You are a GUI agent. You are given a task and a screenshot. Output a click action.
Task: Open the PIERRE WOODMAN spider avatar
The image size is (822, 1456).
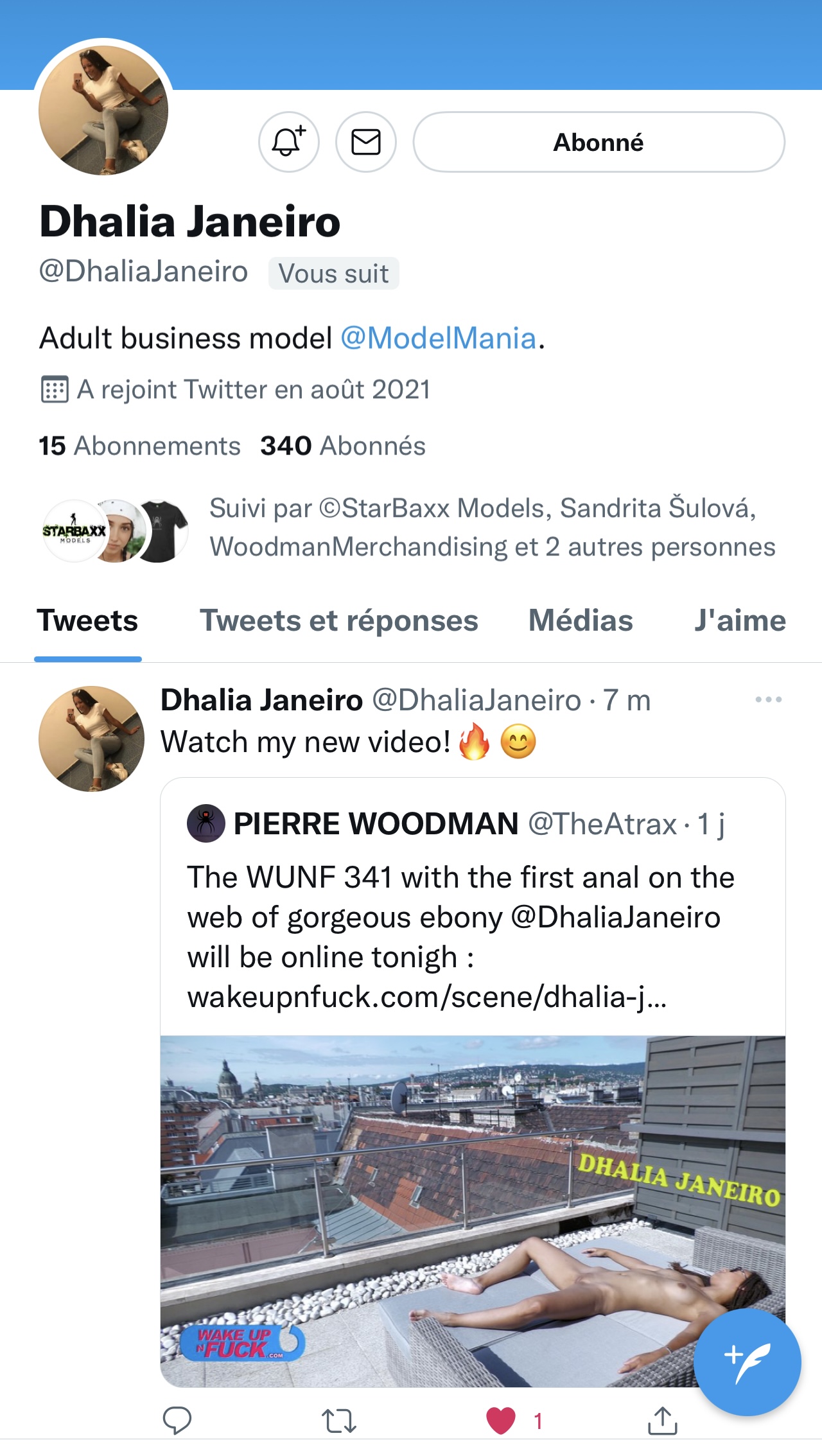pos(205,824)
